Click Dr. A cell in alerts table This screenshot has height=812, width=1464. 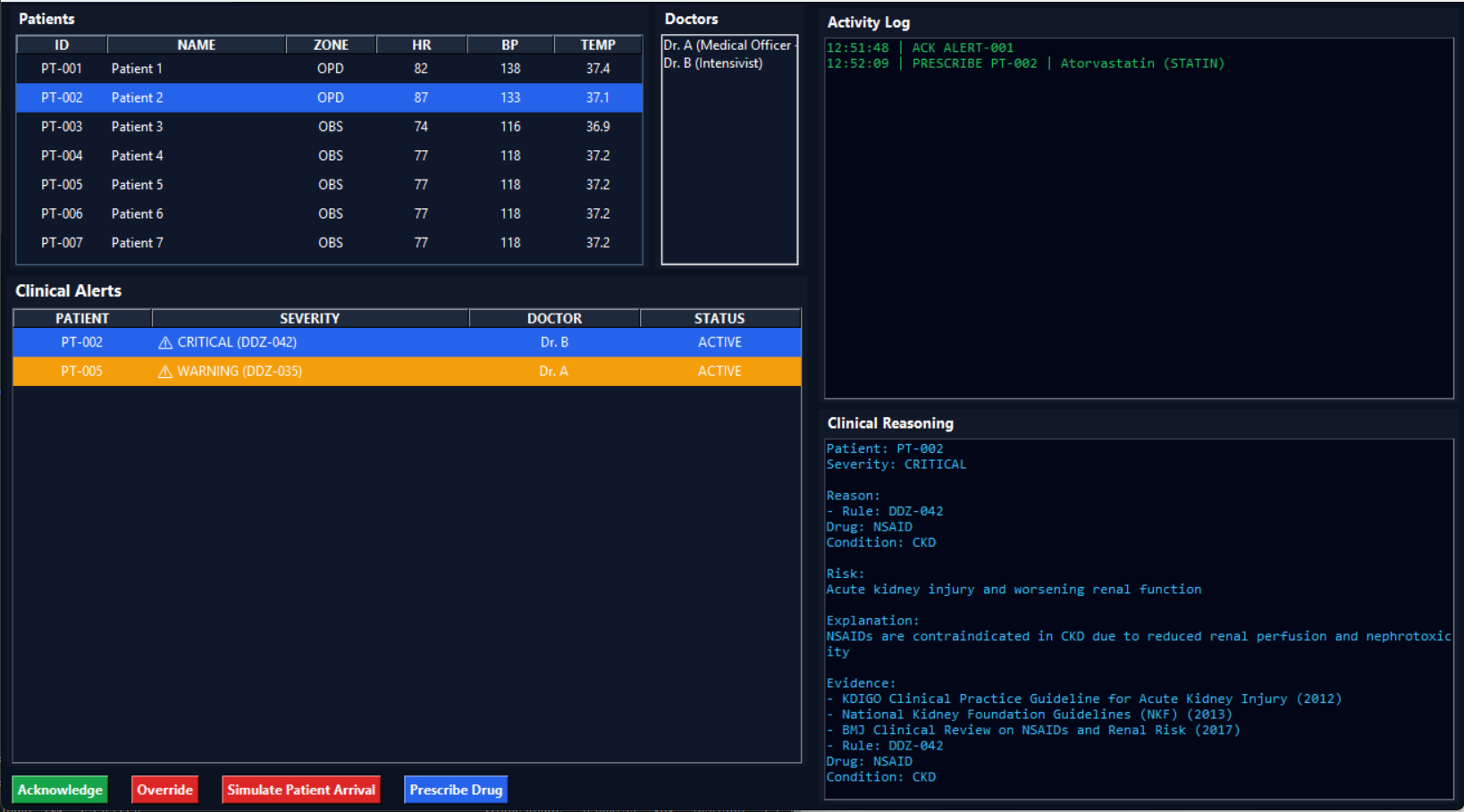[x=554, y=372]
